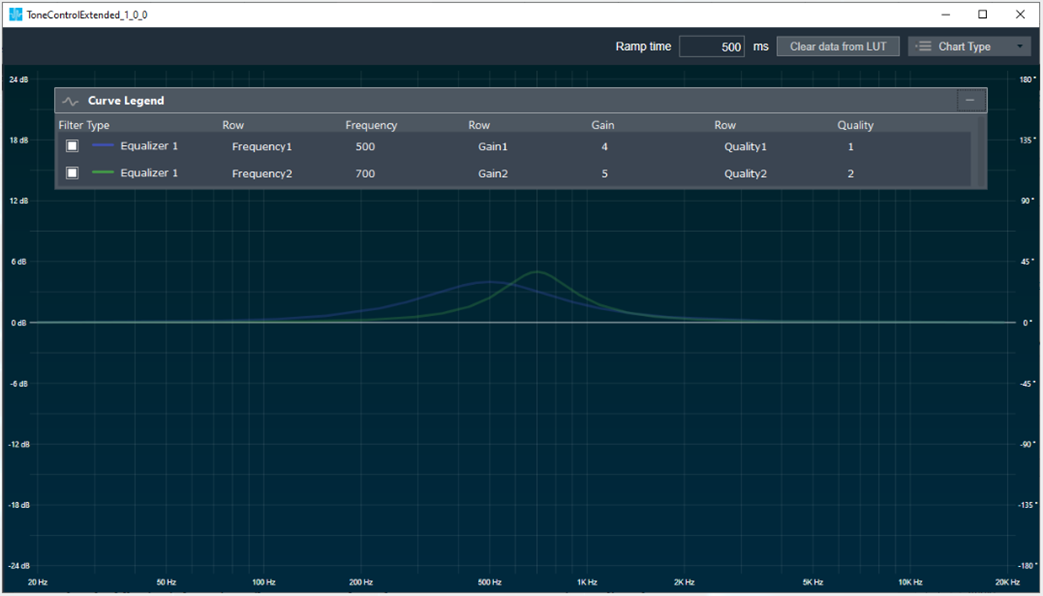Click the Filter Type column header

[84, 125]
